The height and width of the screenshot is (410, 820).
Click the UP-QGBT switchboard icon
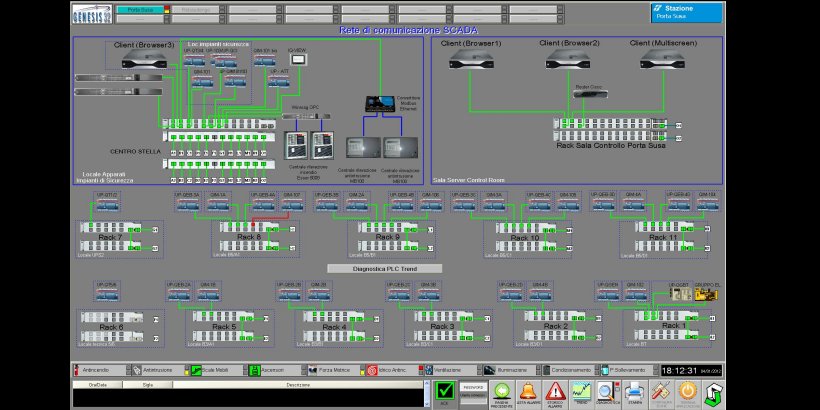click(x=681, y=294)
